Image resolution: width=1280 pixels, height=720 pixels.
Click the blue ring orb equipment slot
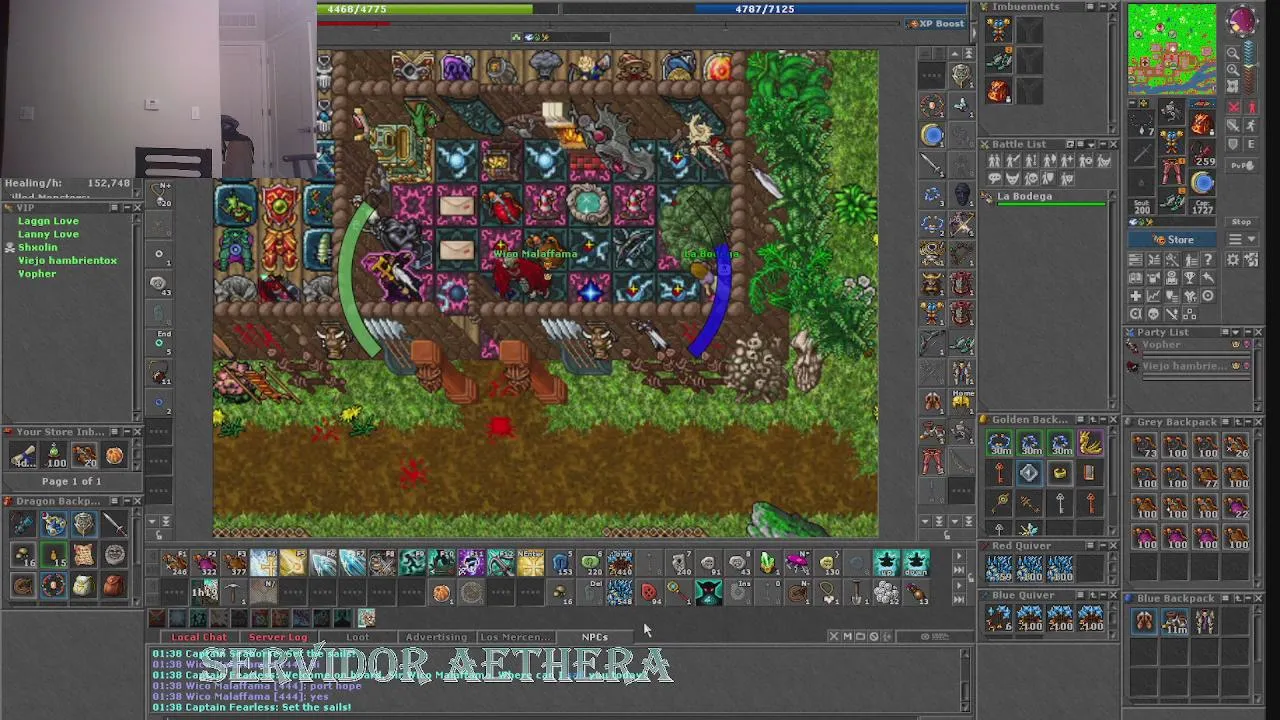point(1202,182)
